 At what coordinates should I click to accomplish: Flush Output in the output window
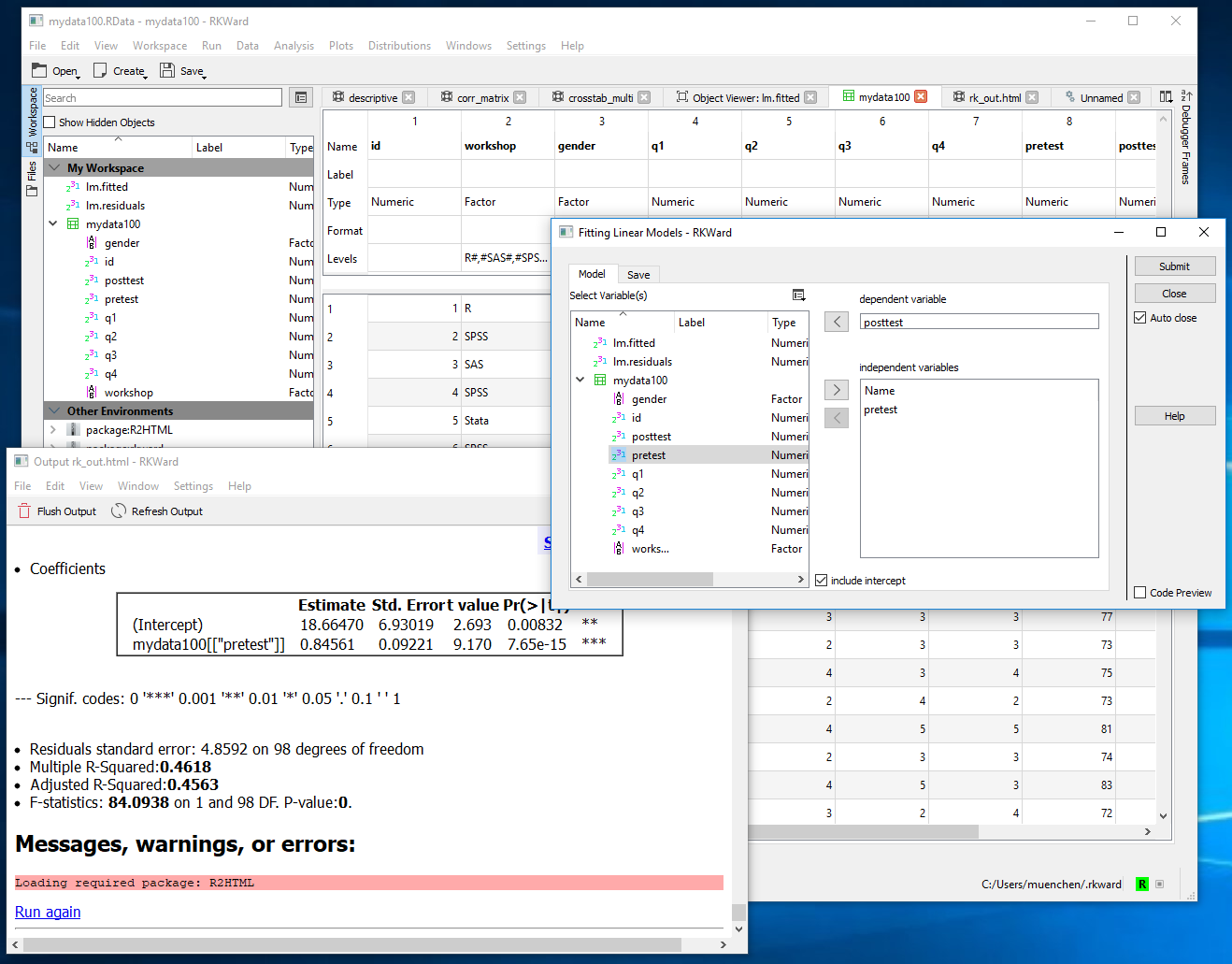56,511
